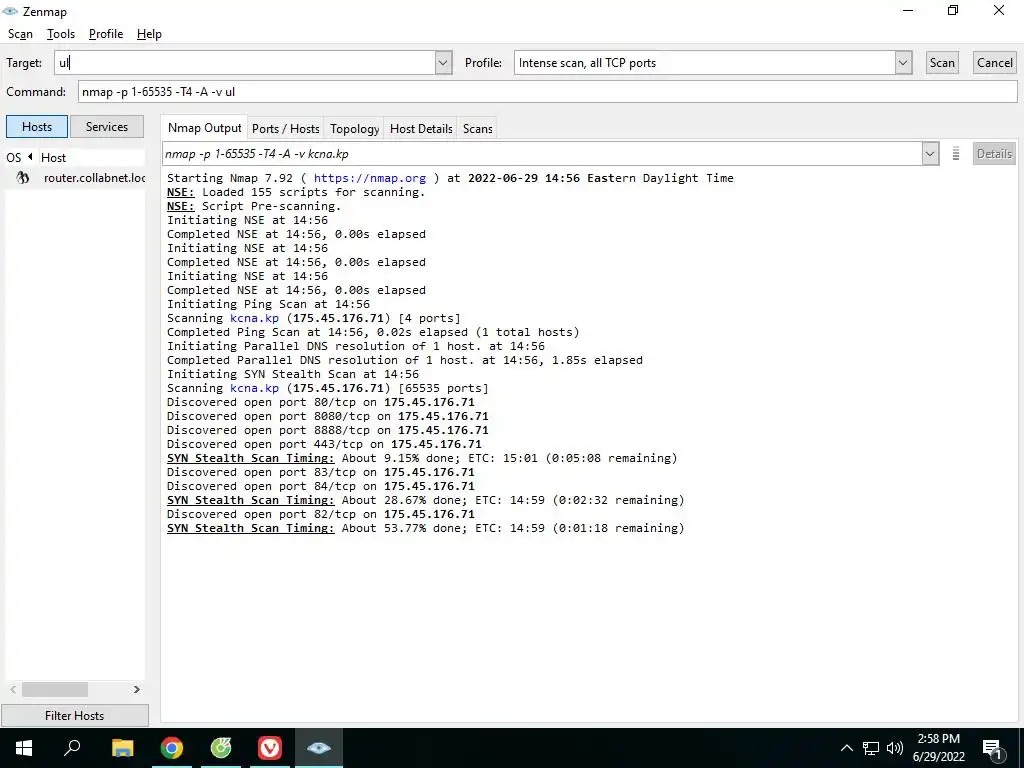Screen dimensions: 1024x768
Task: Click the host list scroll right arrow
Action: 136,690
